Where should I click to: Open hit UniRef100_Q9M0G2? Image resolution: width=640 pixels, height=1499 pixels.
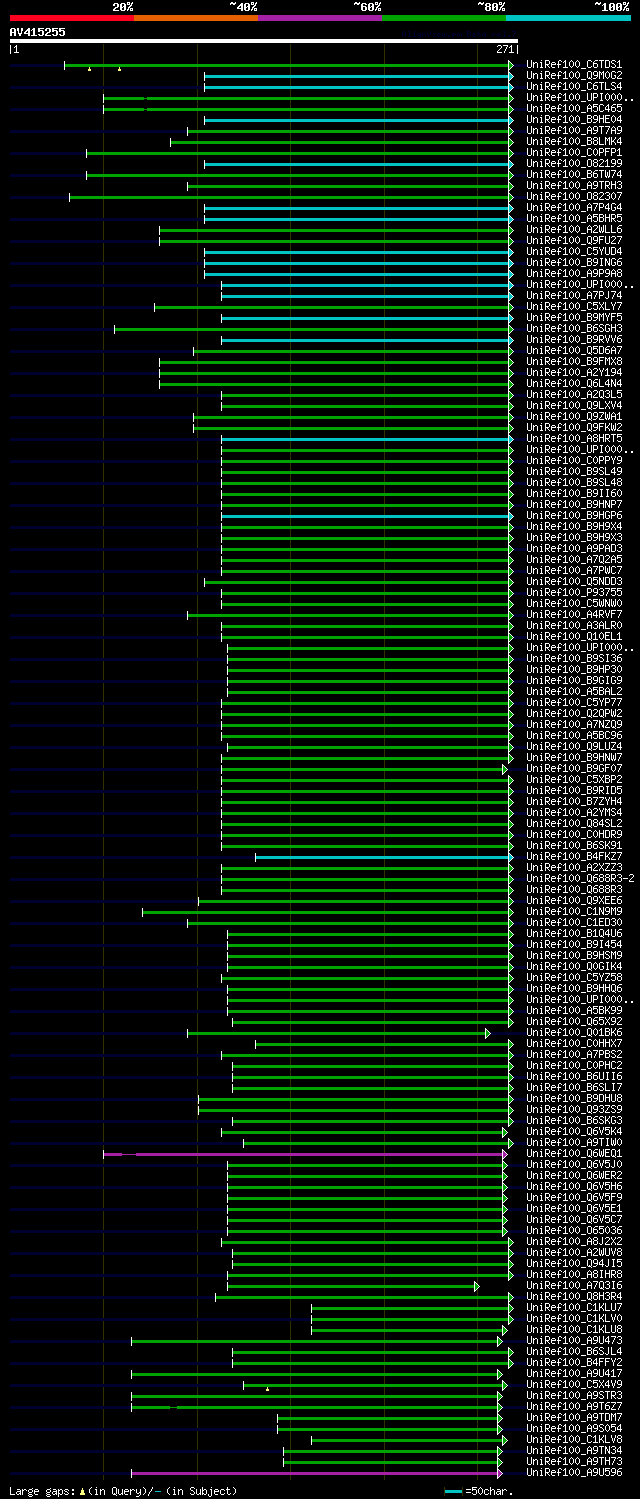click(x=573, y=76)
